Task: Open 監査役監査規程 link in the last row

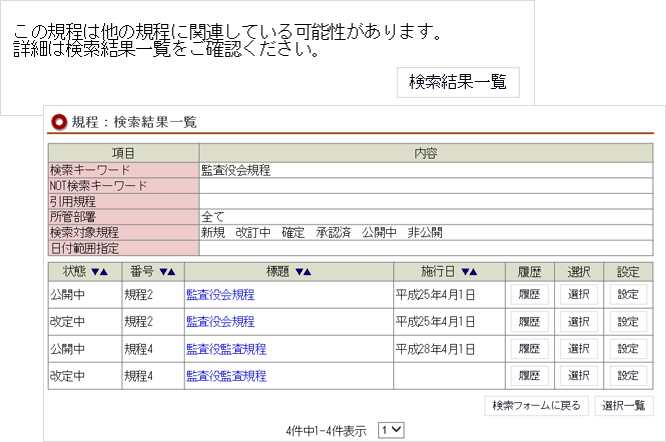Action: (226, 376)
